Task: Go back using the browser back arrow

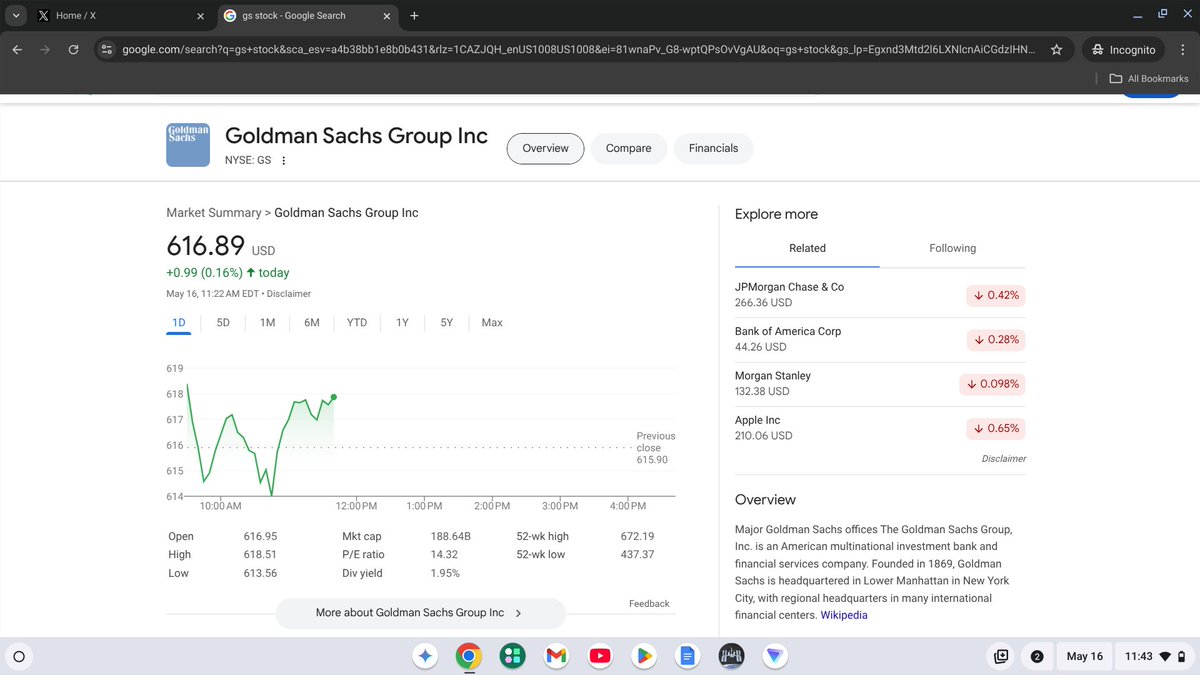Action: pyautogui.click(x=18, y=49)
